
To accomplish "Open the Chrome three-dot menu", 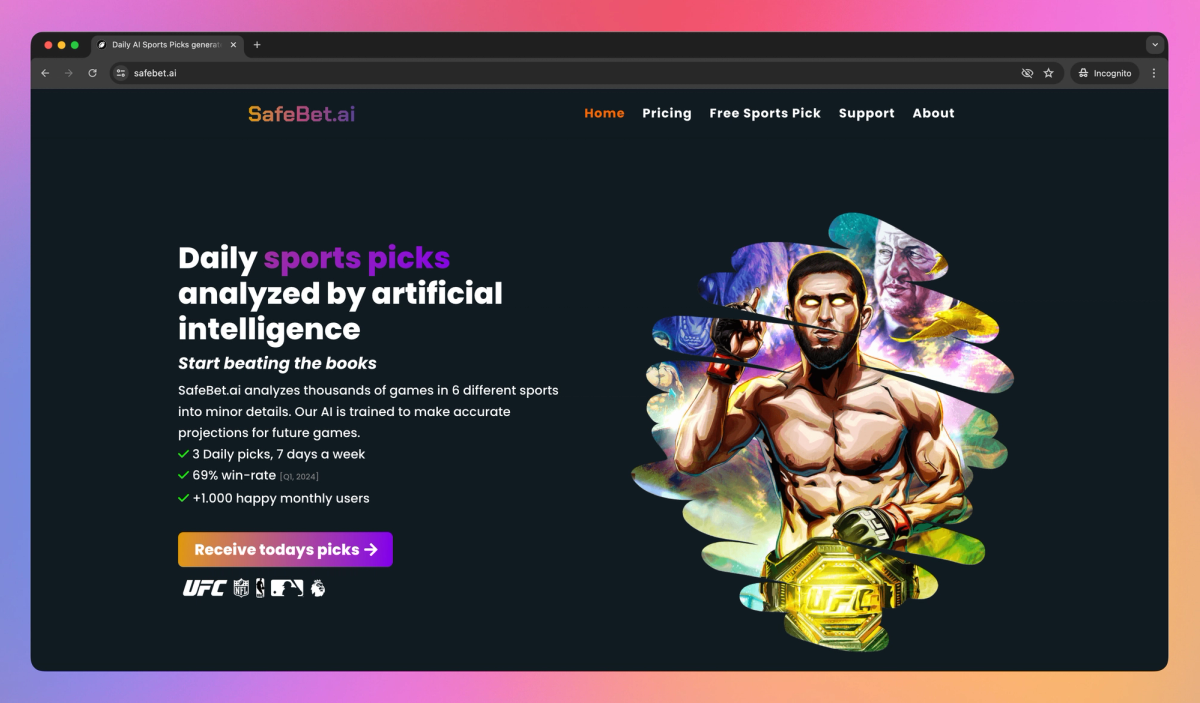I will pos(1153,73).
